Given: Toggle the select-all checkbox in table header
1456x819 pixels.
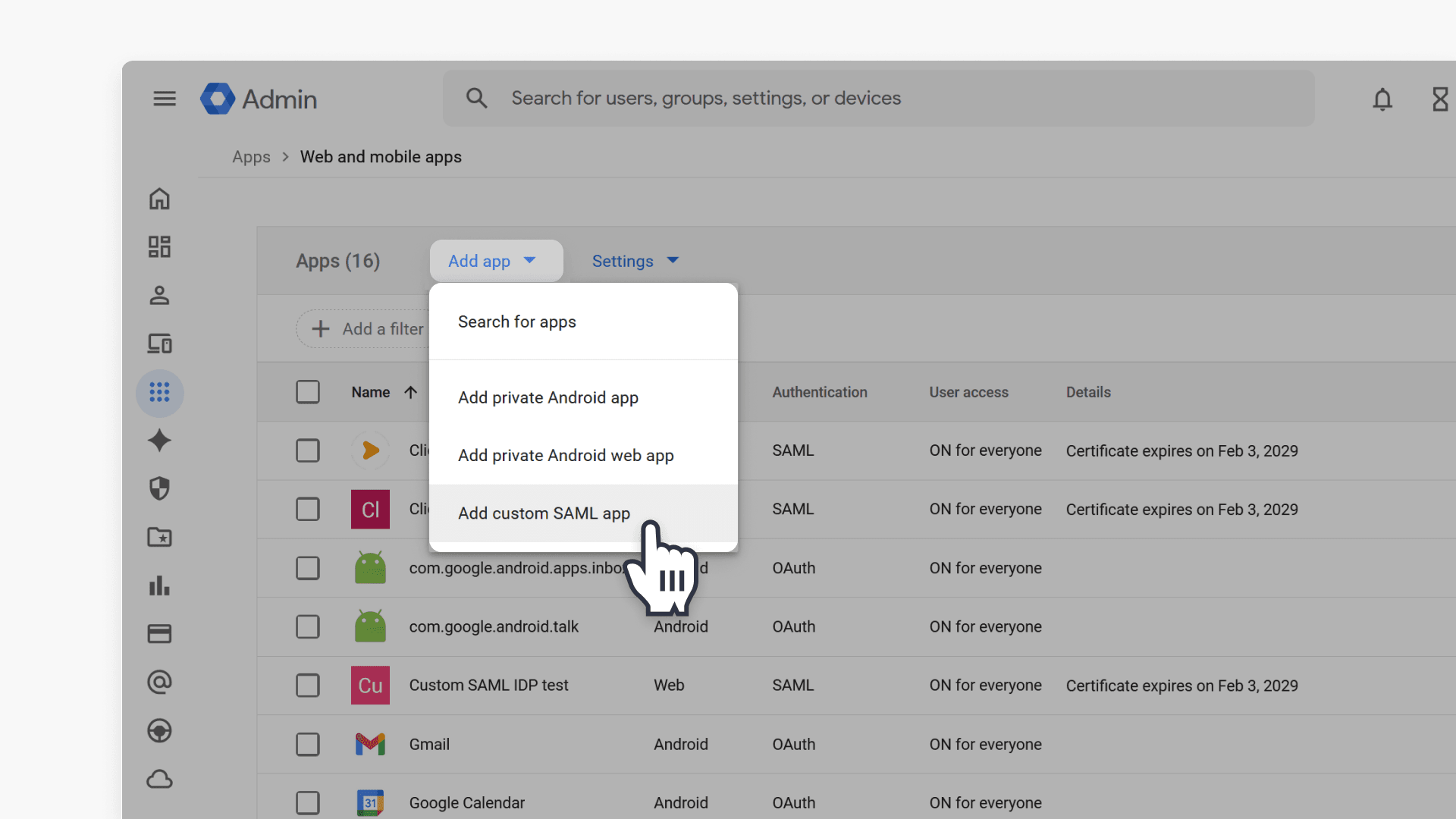Looking at the screenshot, I should click(x=308, y=392).
